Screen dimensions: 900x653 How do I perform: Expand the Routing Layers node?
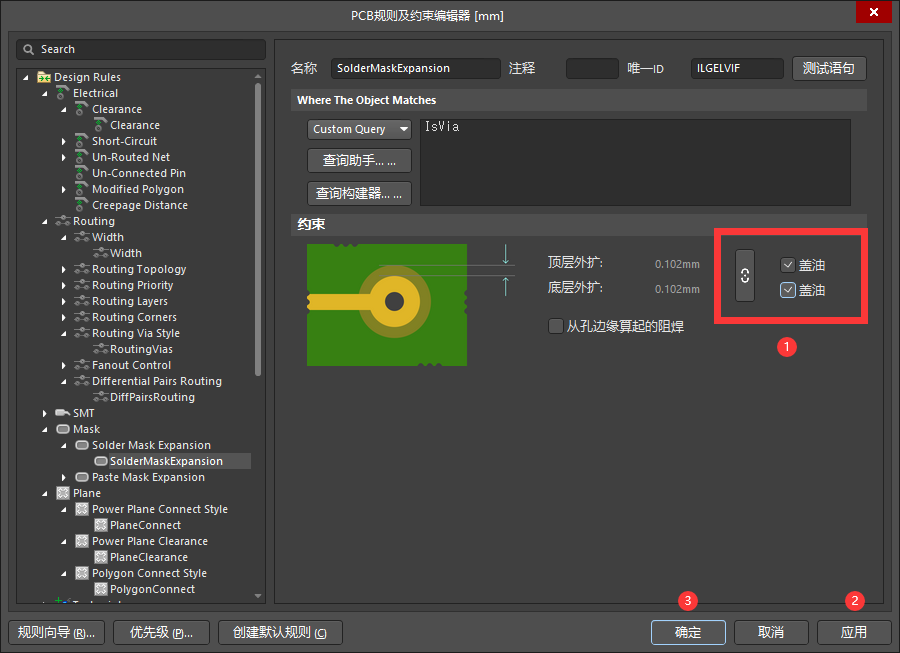(x=64, y=301)
